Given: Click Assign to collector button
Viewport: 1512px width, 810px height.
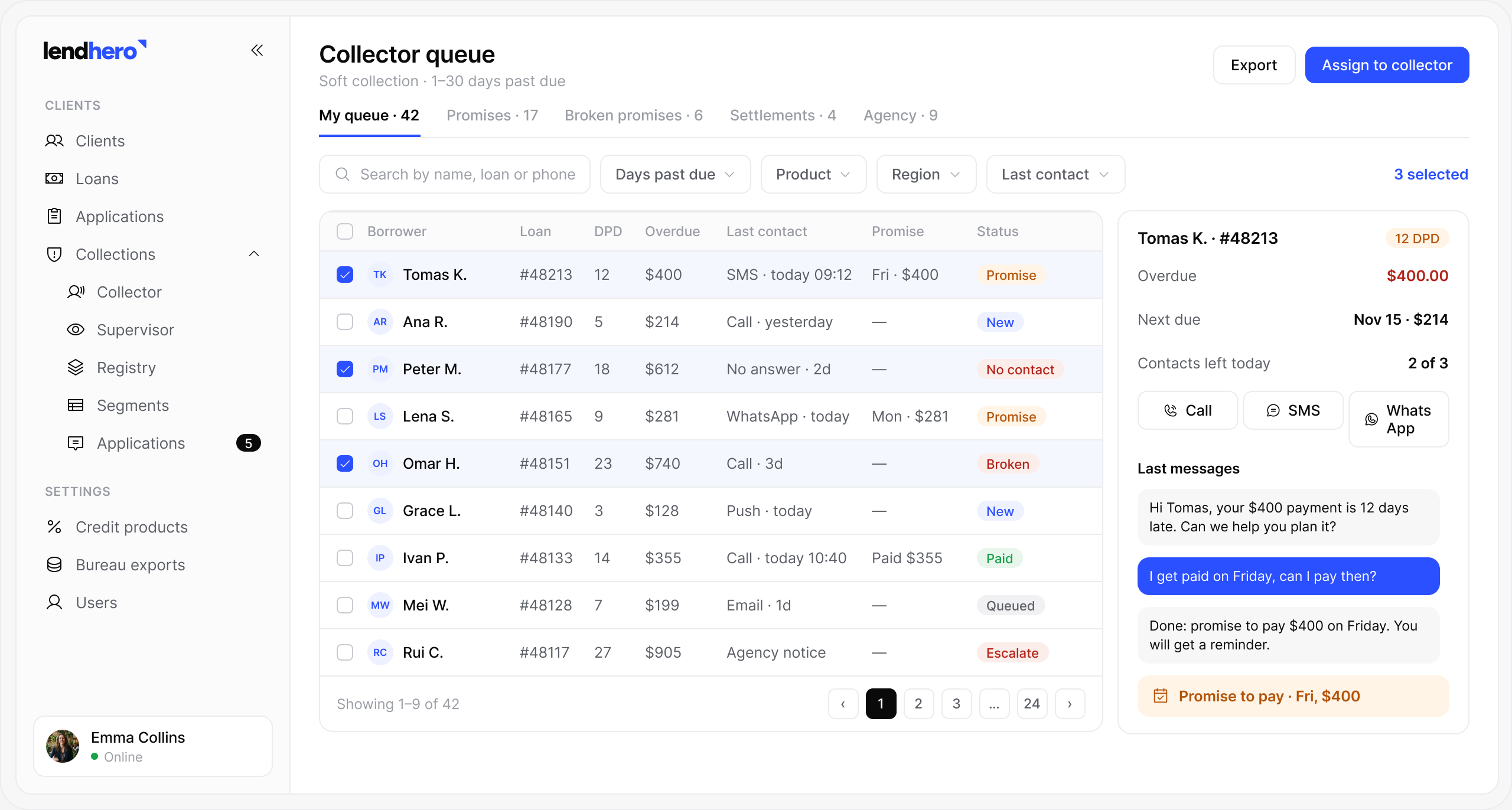Looking at the screenshot, I should tap(1387, 65).
